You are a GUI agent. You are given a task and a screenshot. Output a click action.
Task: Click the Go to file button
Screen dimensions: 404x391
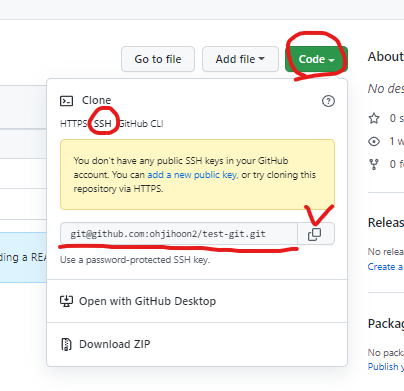tap(158, 59)
